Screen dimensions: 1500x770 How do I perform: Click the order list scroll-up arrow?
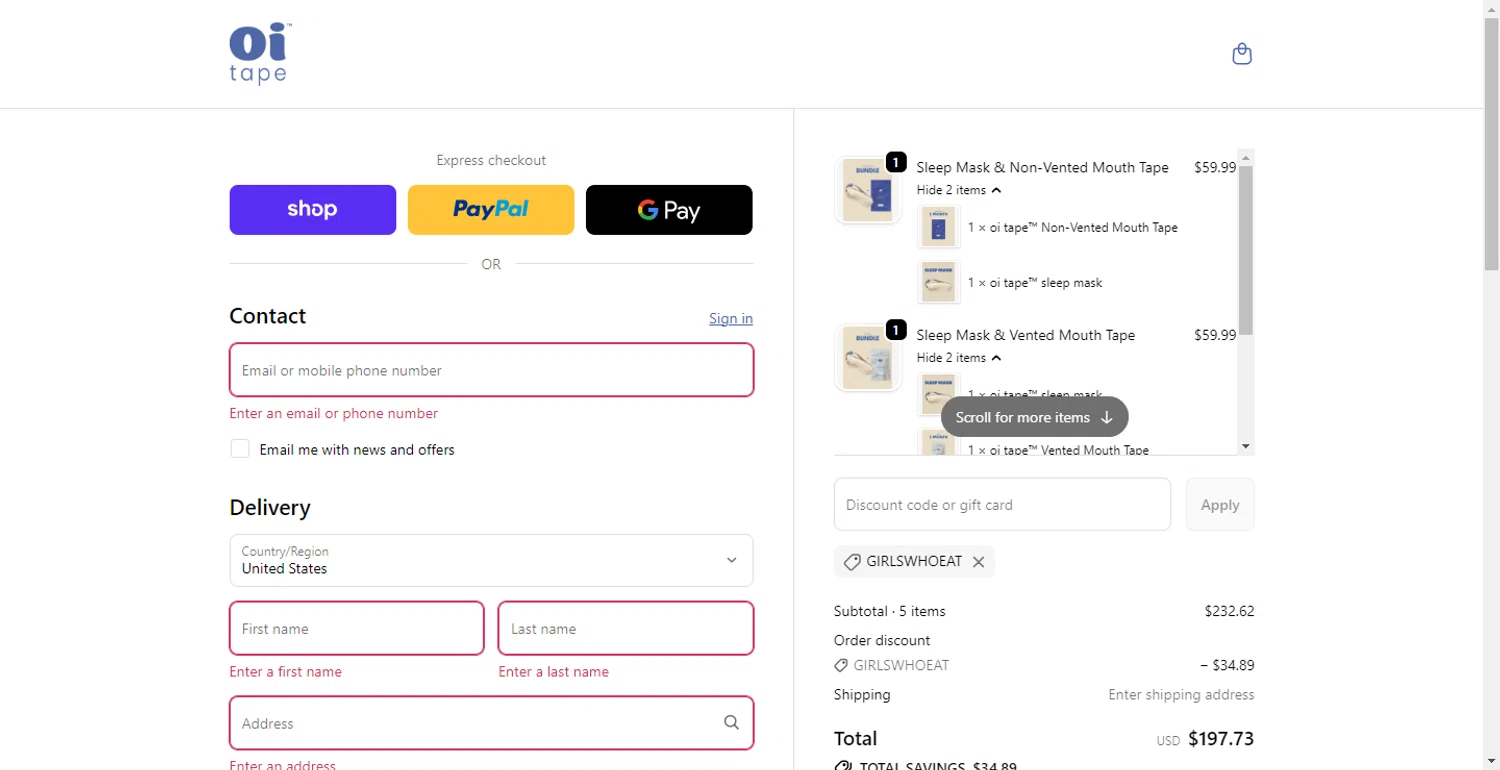(x=1245, y=157)
